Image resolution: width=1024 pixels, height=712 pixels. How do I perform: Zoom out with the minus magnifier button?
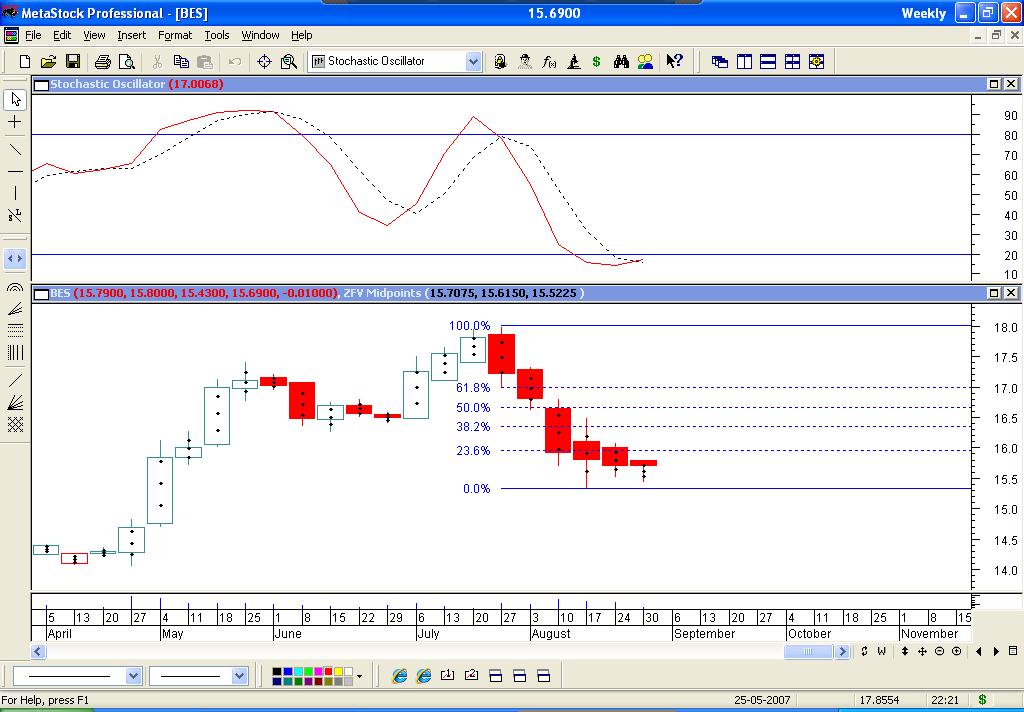(x=940, y=651)
